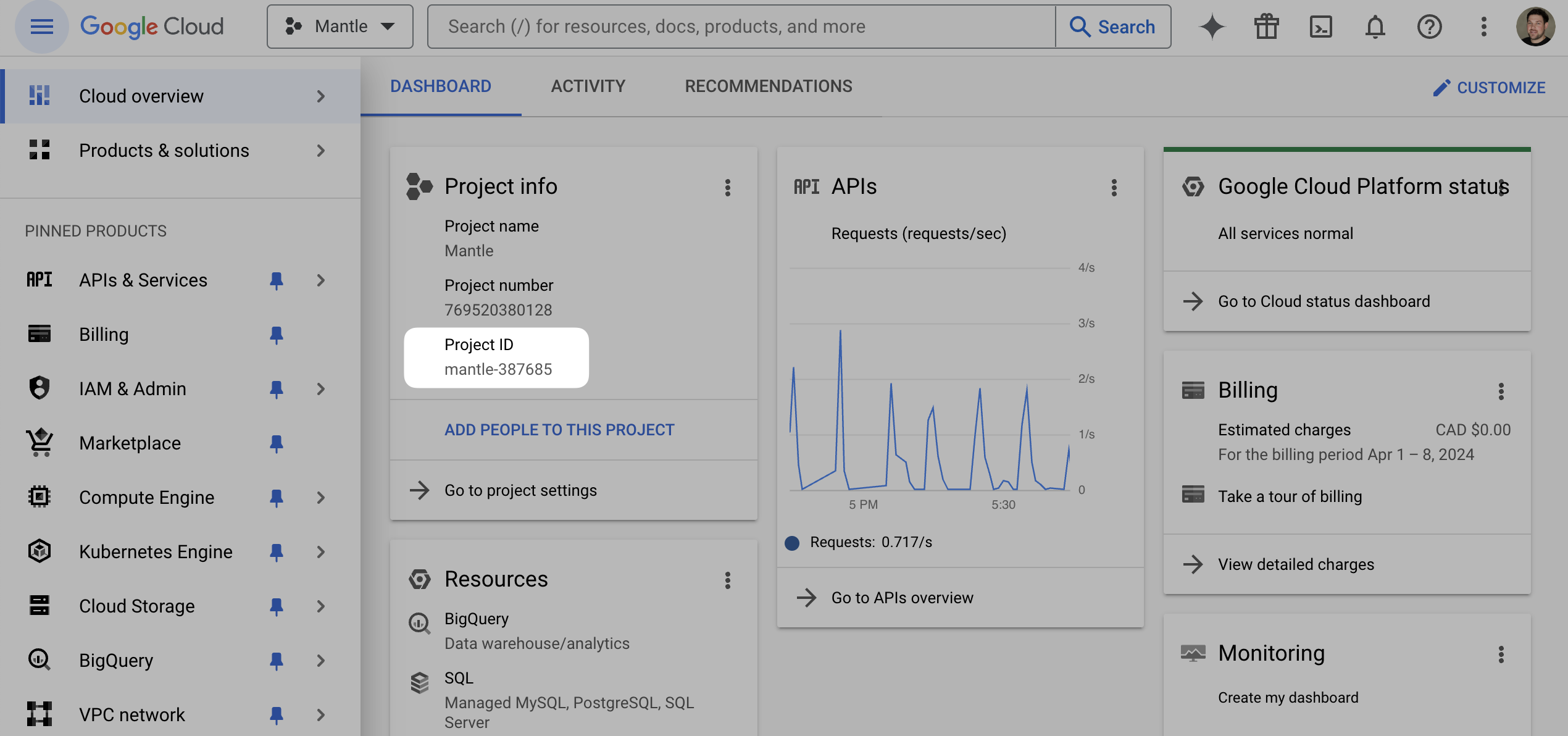Open the navigation hamburger menu
Image resolution: width=1568 pixels, height=736 pixels.
pyautogui.click(x=41, y=27)
